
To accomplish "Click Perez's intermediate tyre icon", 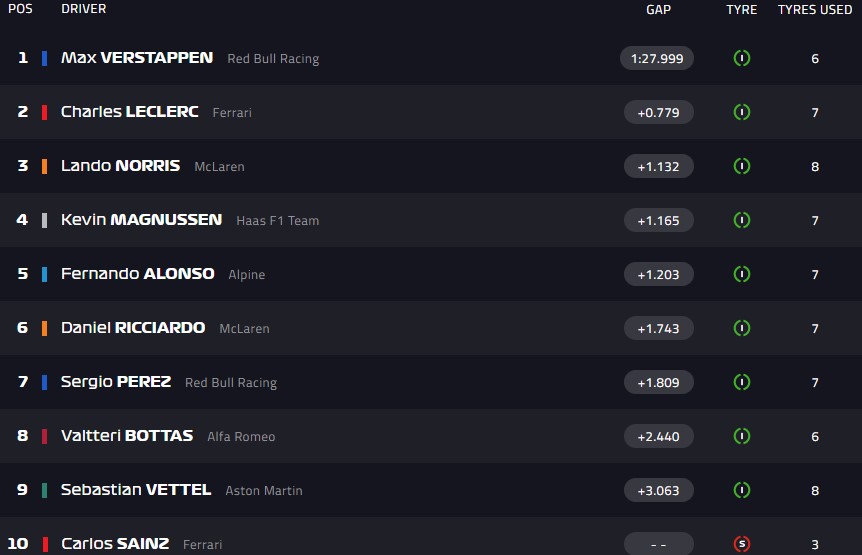I will (x=741, y=382).
